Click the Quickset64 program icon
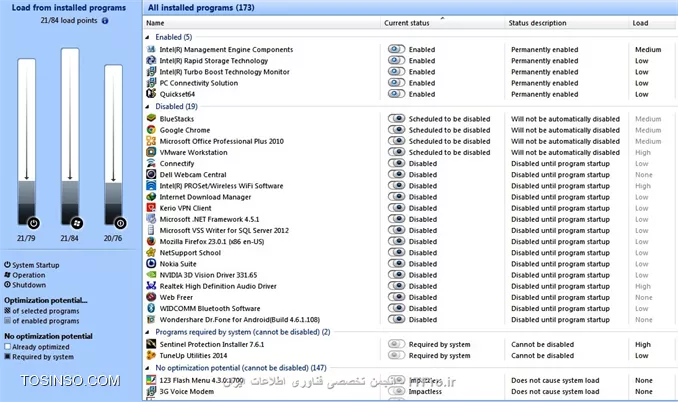Viewport: 678px width, 402px height. coord(151,94)
